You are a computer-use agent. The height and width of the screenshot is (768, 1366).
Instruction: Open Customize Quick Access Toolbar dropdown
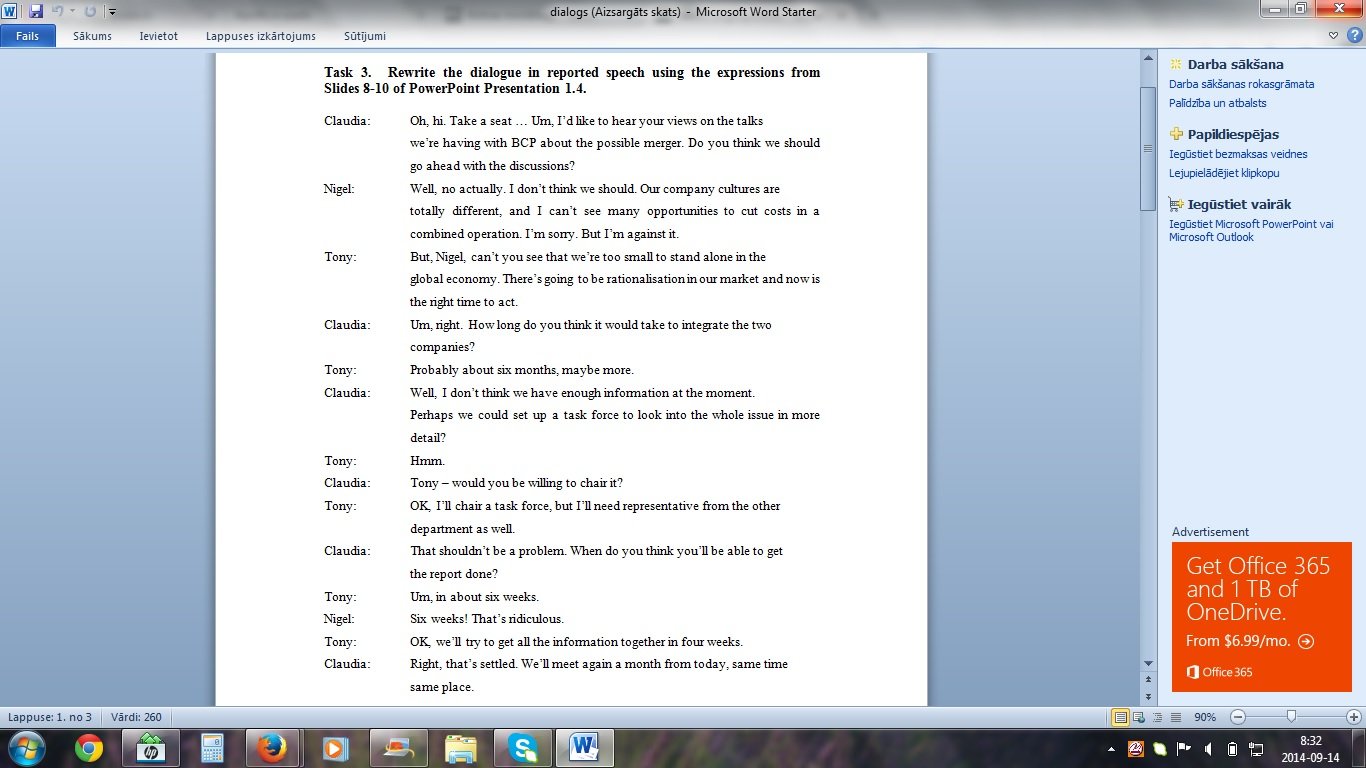111,12
